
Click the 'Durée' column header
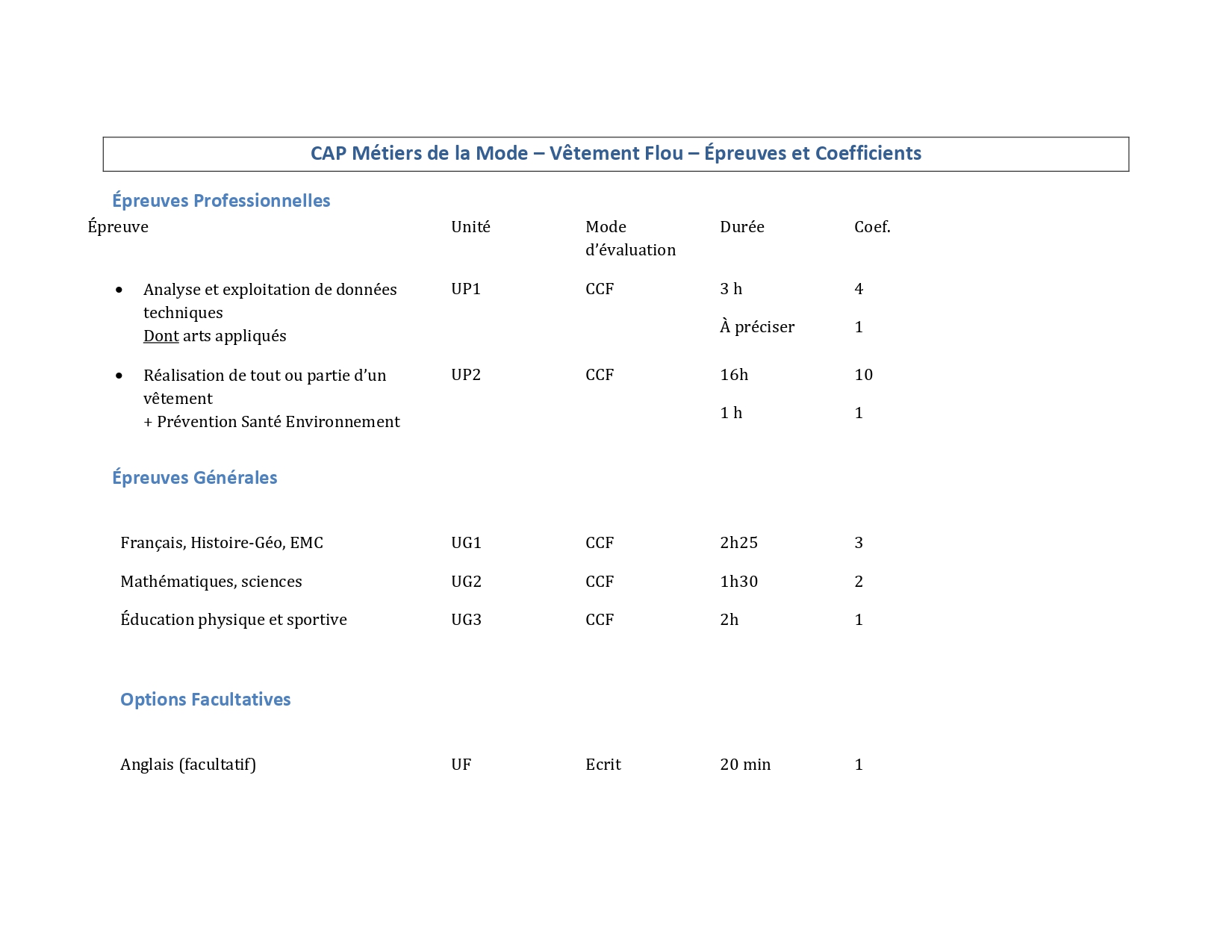coord(742,226)
